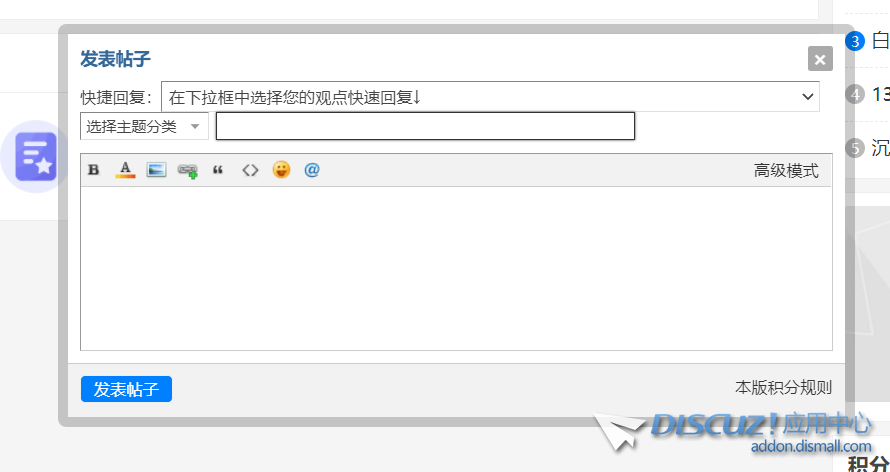890x472 pixels.
Task: Submit with the blue 发表帖子 button
Action: [126, 389]
